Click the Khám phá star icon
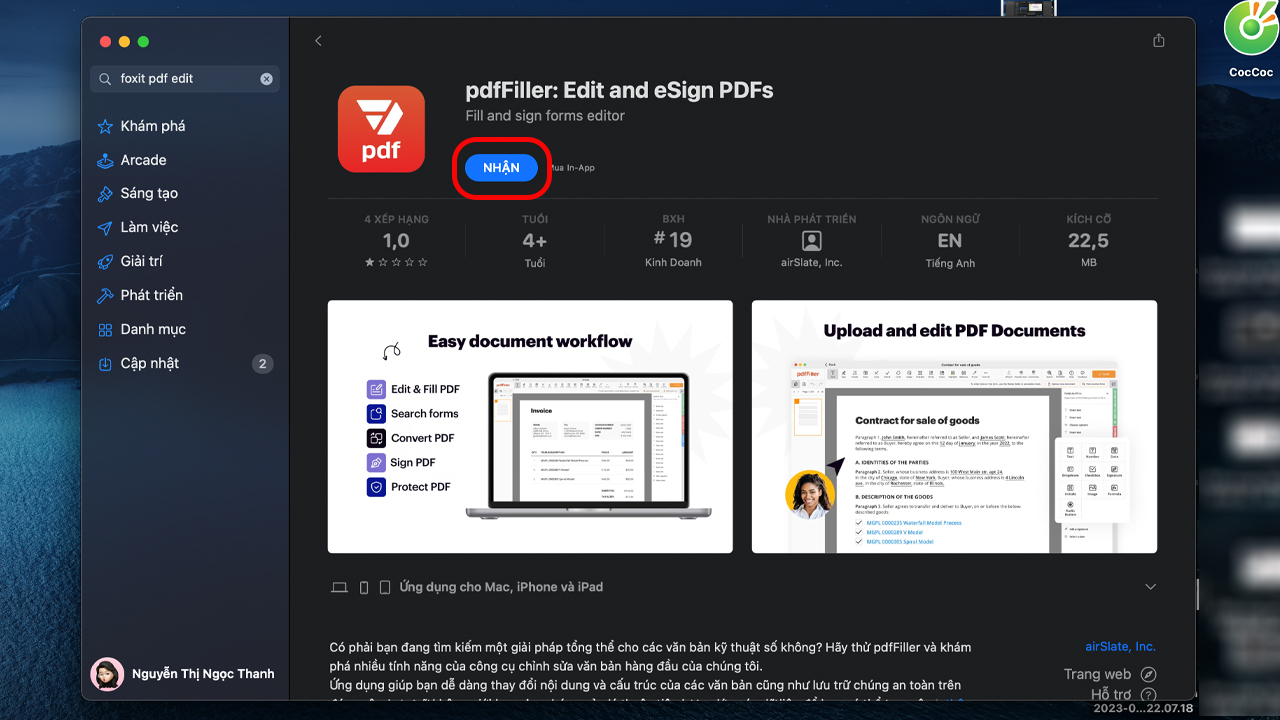This screenshot has height=720, width=1280. tap(105, 126)
